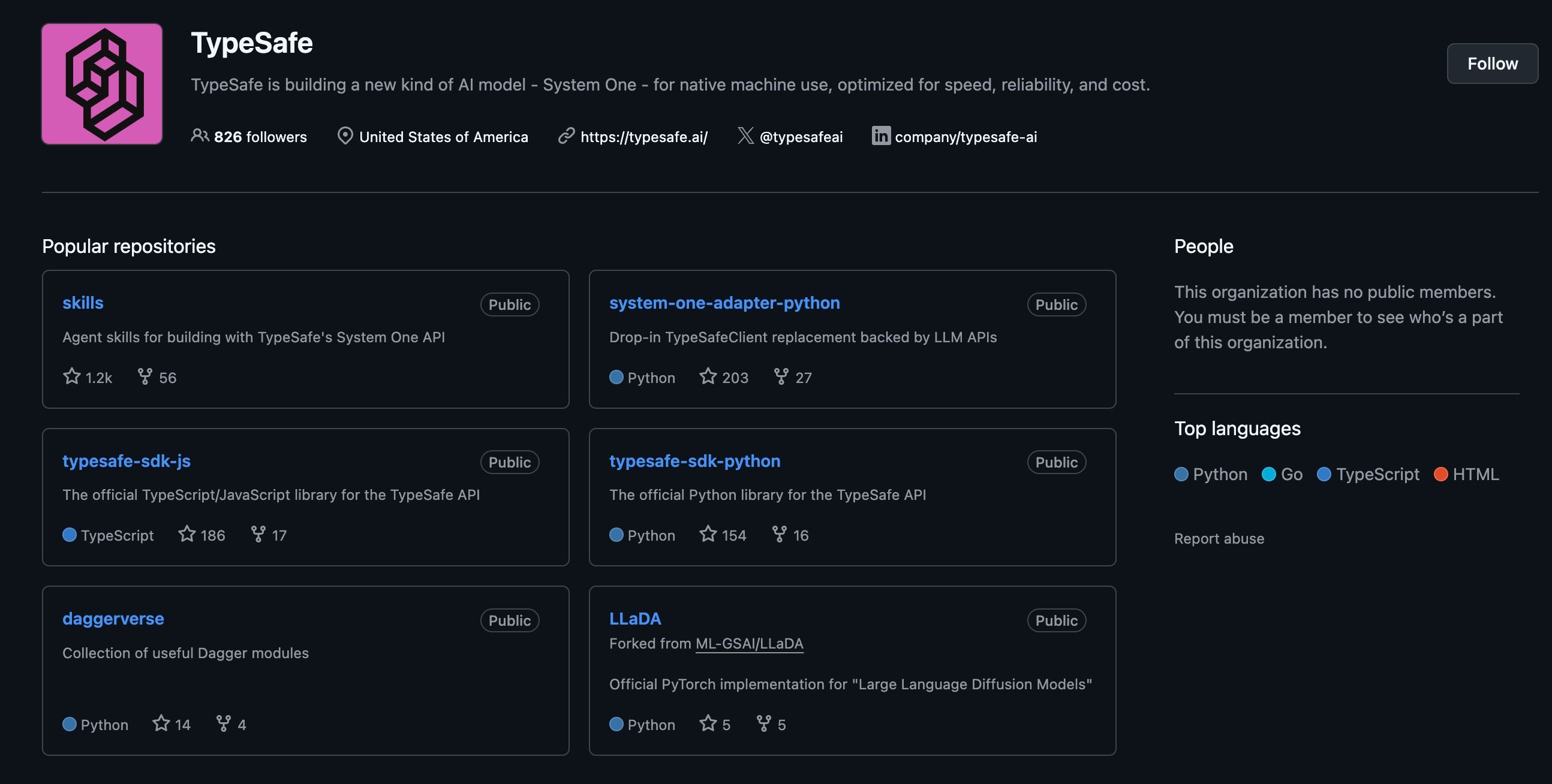
Task: Click the fork icon on typesafe-sdk-python
Action: click(x=779, y=534)
